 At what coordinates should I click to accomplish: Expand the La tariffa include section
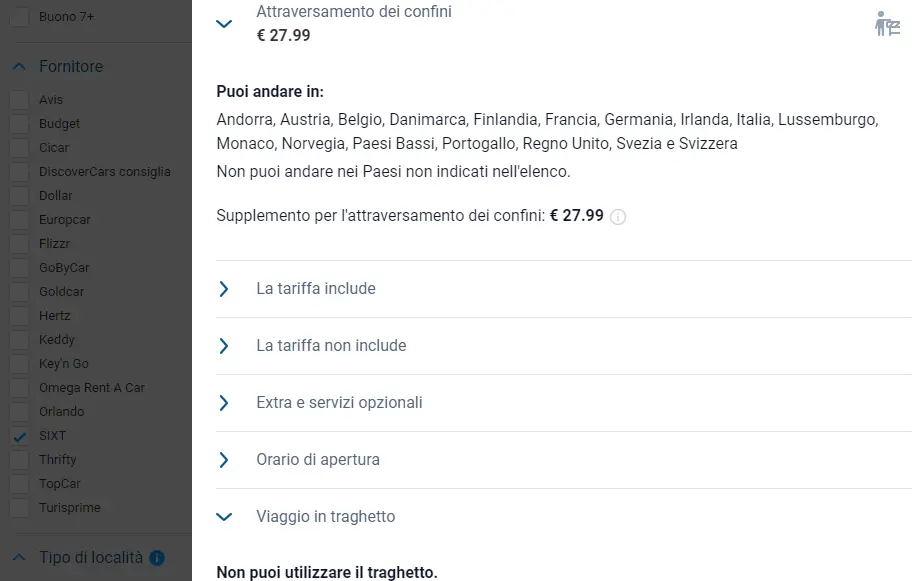(x=225, y=289)
